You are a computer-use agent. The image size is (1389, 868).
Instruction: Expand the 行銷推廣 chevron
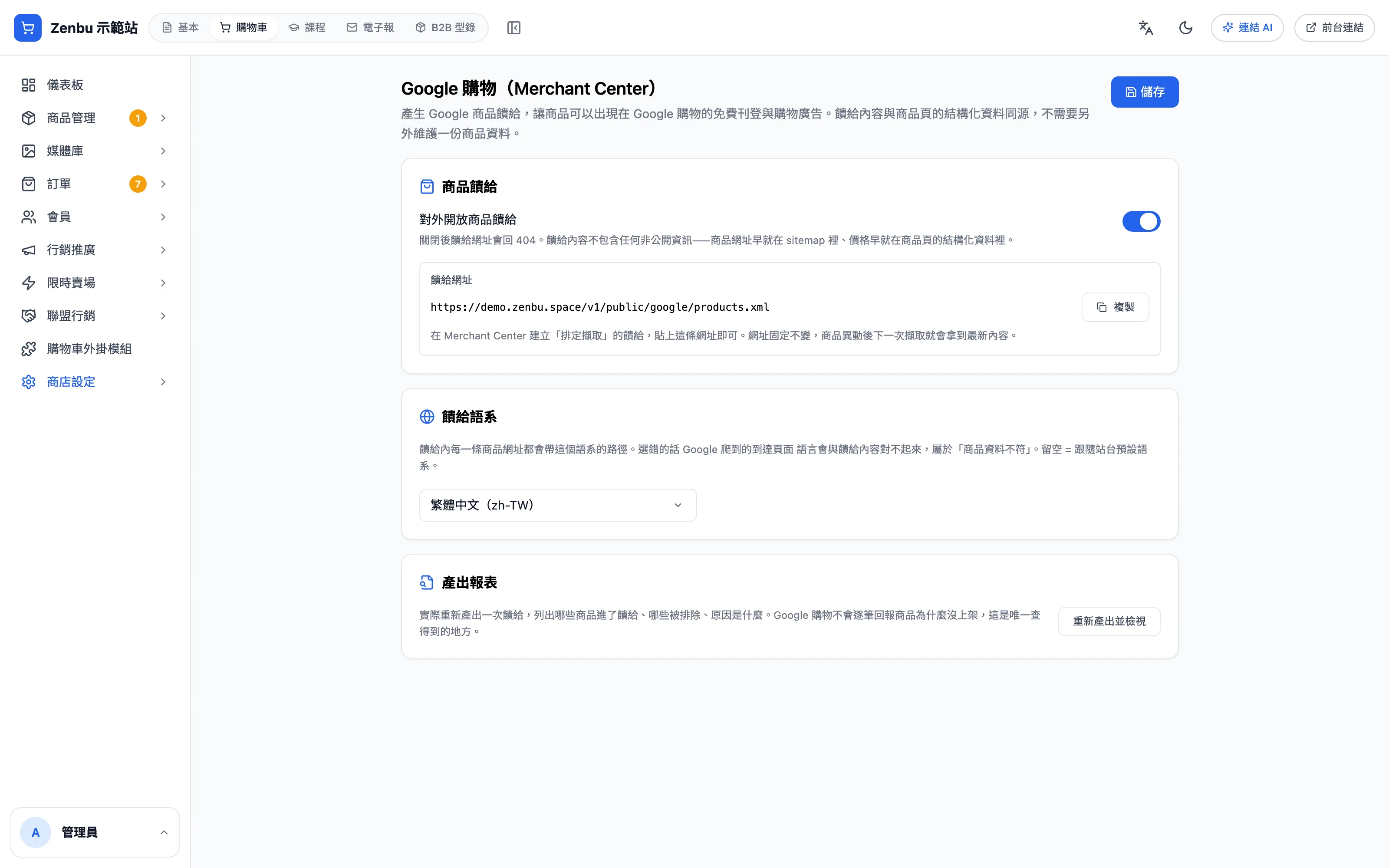pos(163,250)
